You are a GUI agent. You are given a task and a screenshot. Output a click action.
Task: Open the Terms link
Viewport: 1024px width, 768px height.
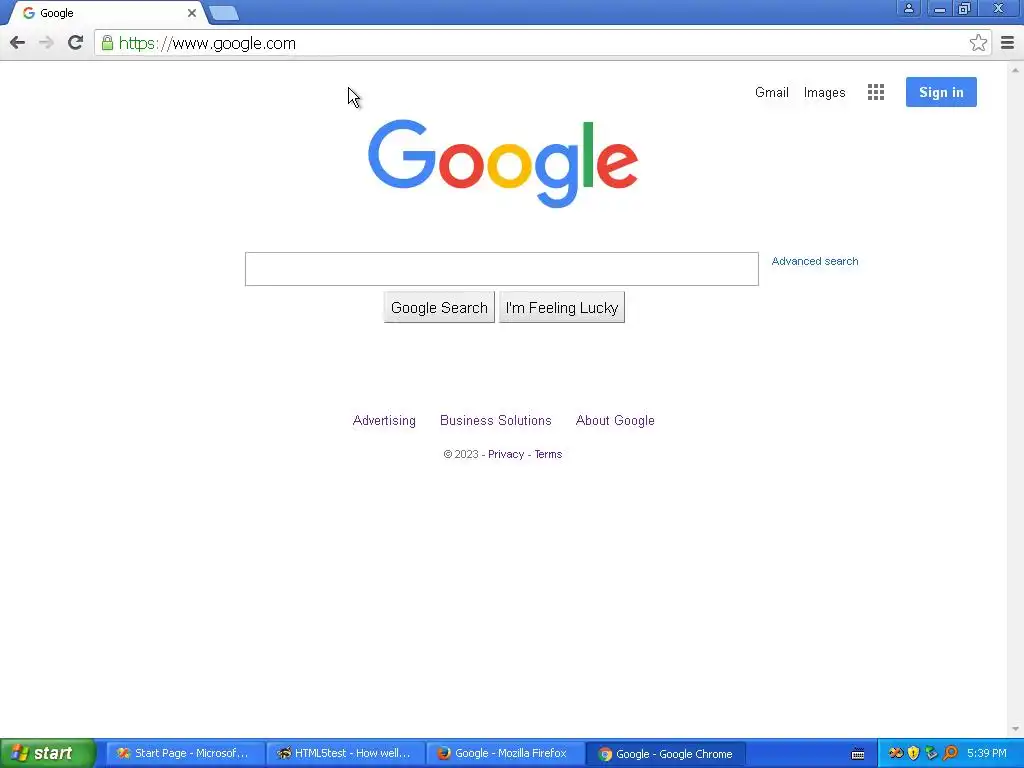point(548,455)
